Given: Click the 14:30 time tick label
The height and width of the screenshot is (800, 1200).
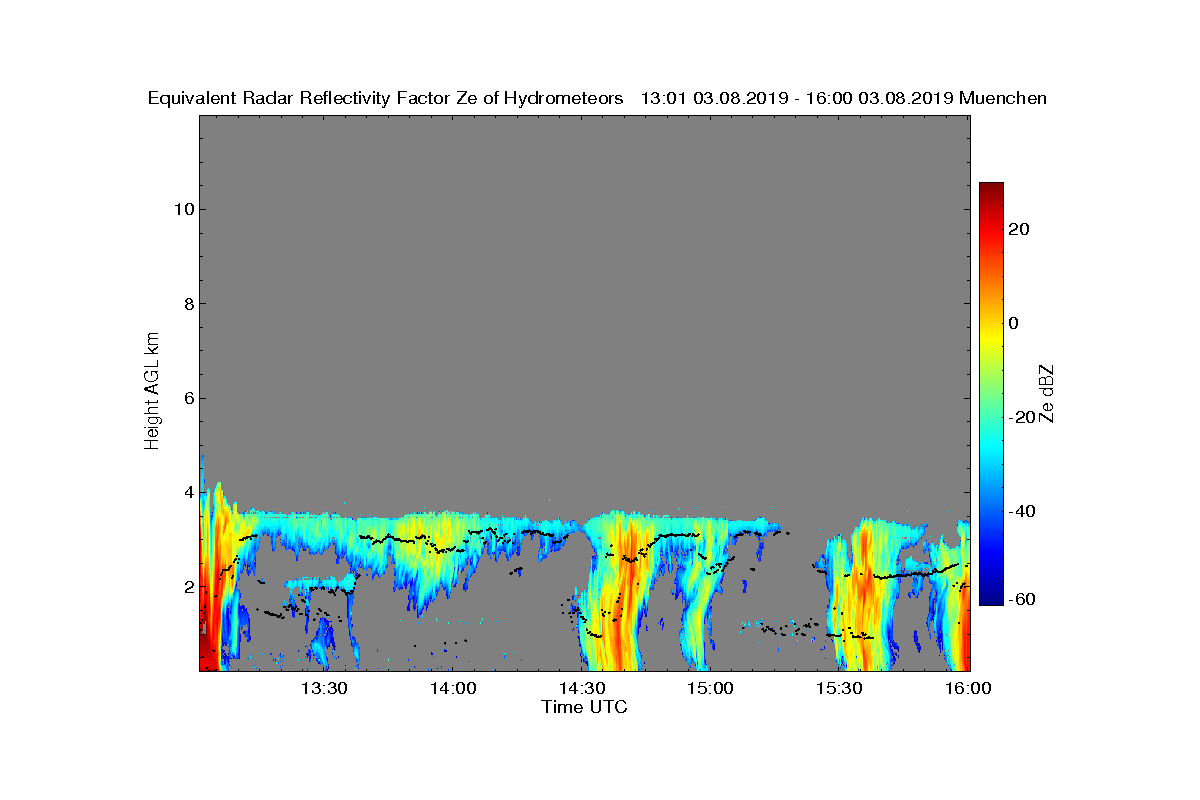Looking at the screenshot, I should coord(582,688).
